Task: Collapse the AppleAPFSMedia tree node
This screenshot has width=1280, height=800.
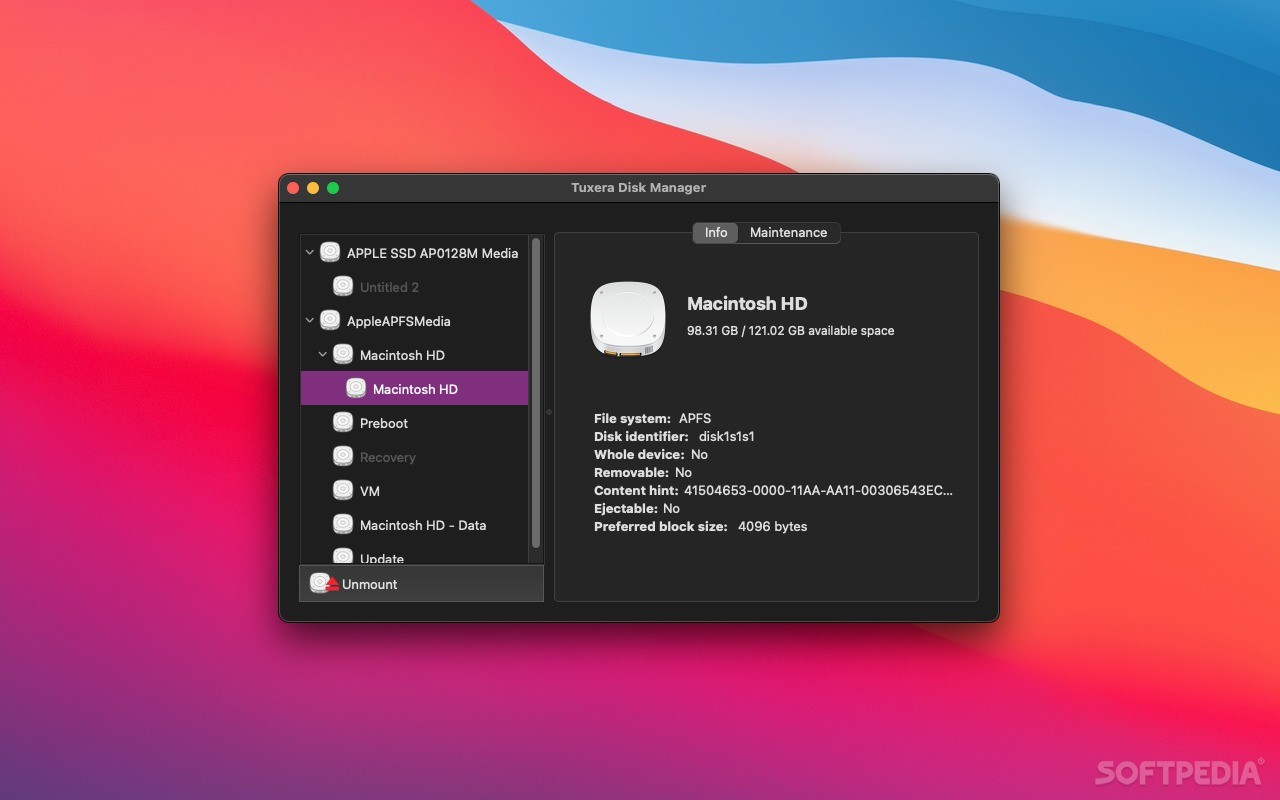Action: point(309,321)
